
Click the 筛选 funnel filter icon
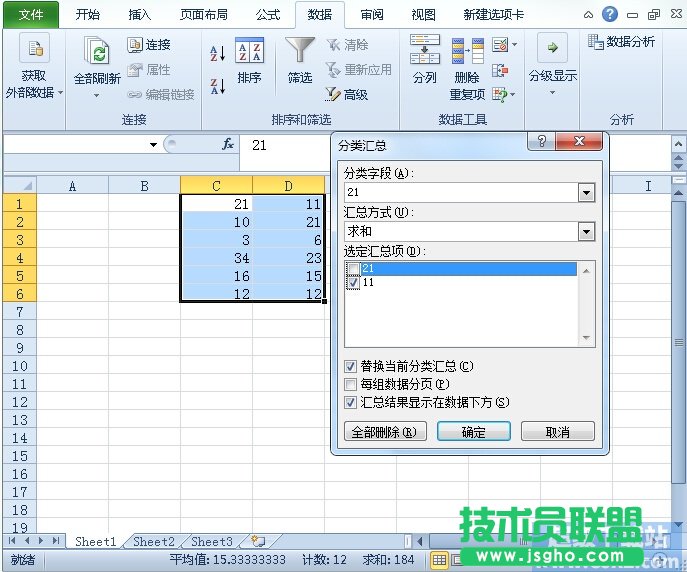[299, 52]
